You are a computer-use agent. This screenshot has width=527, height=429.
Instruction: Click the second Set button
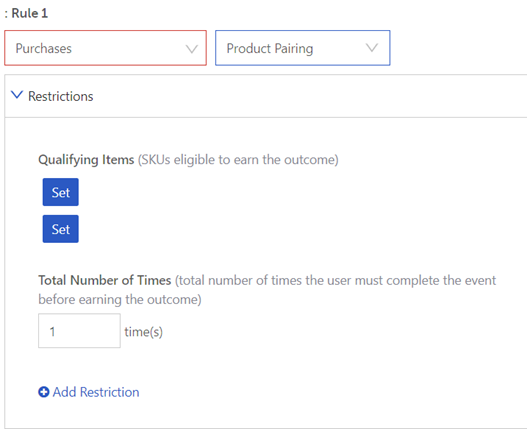(x=60, y=229)
